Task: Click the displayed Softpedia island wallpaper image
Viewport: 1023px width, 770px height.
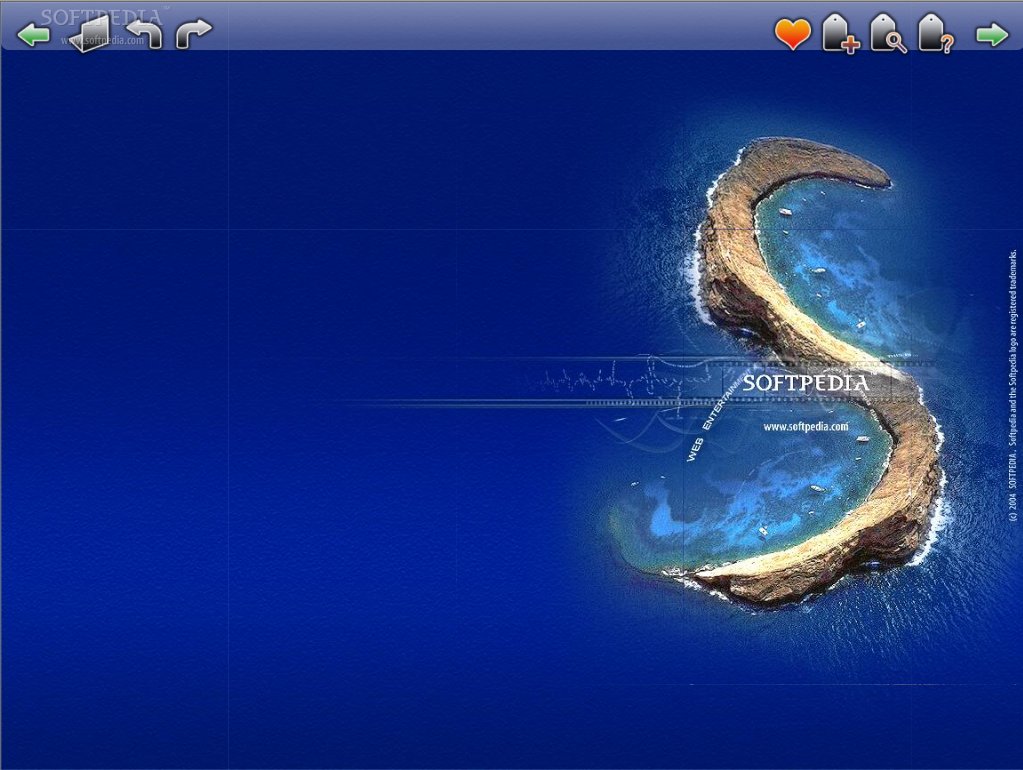Action: (512, 410)
